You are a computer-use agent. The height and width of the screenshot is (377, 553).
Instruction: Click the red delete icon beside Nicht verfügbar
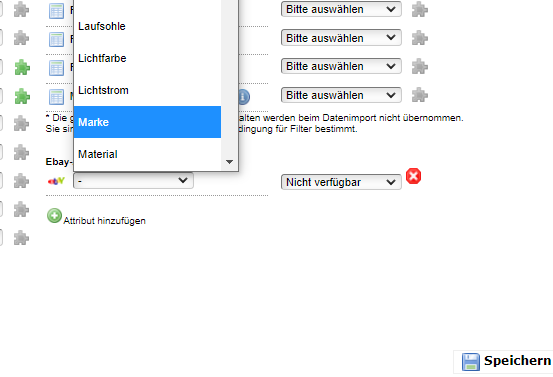click(x=413, y=176)
